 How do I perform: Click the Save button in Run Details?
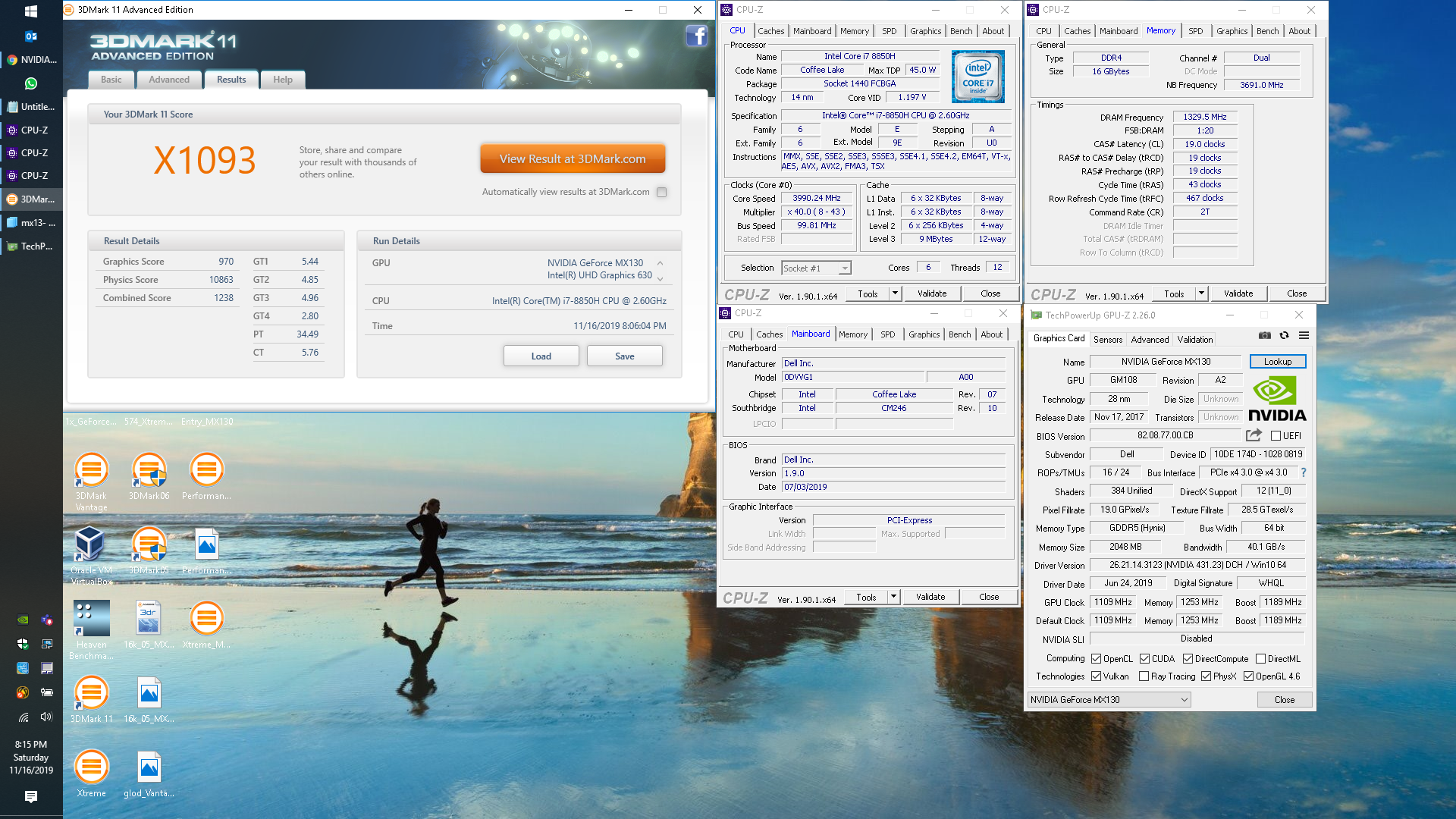point(625,356)
